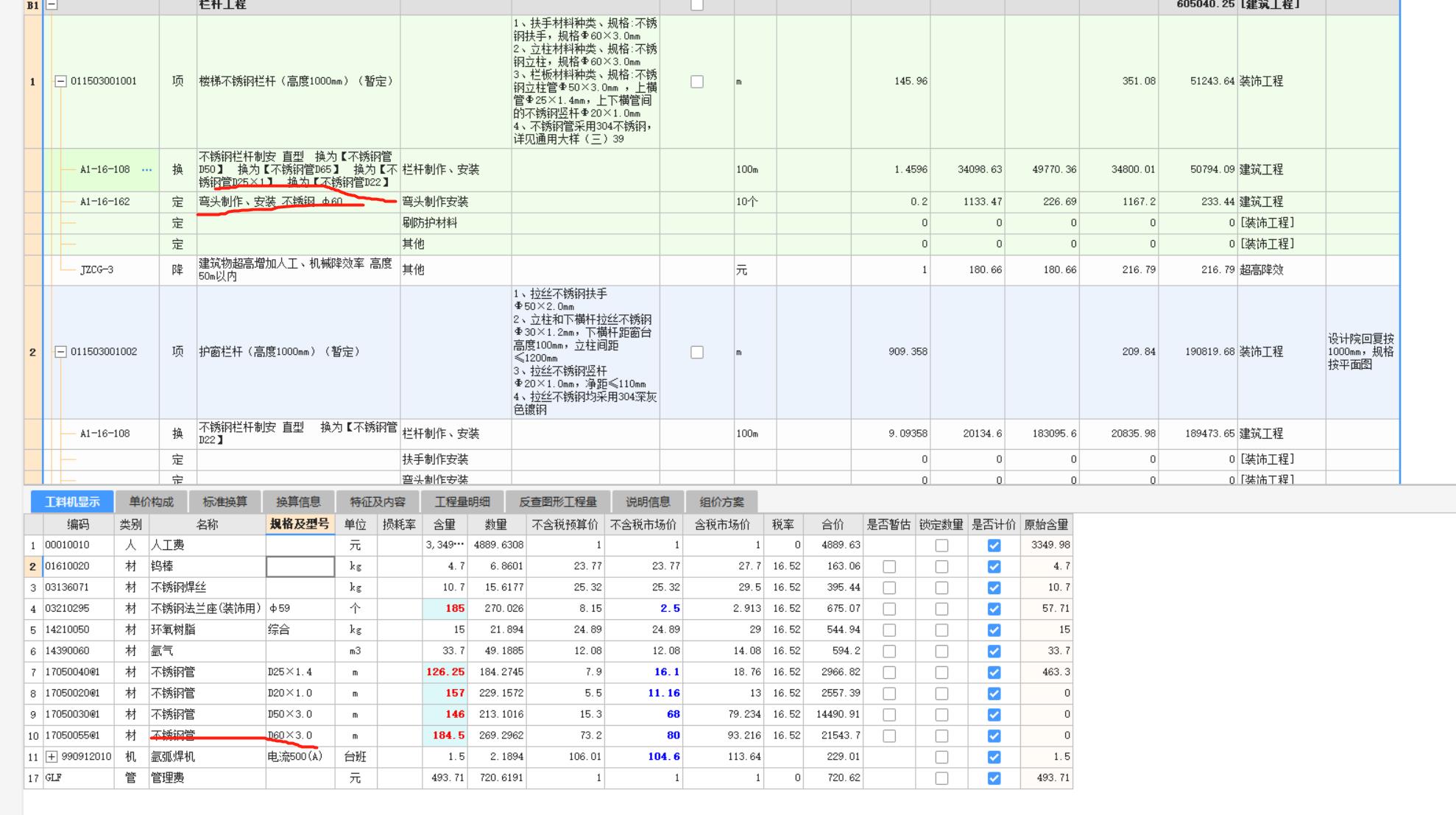
Task: Click the 含量 column header
Action: coord(445,524)
